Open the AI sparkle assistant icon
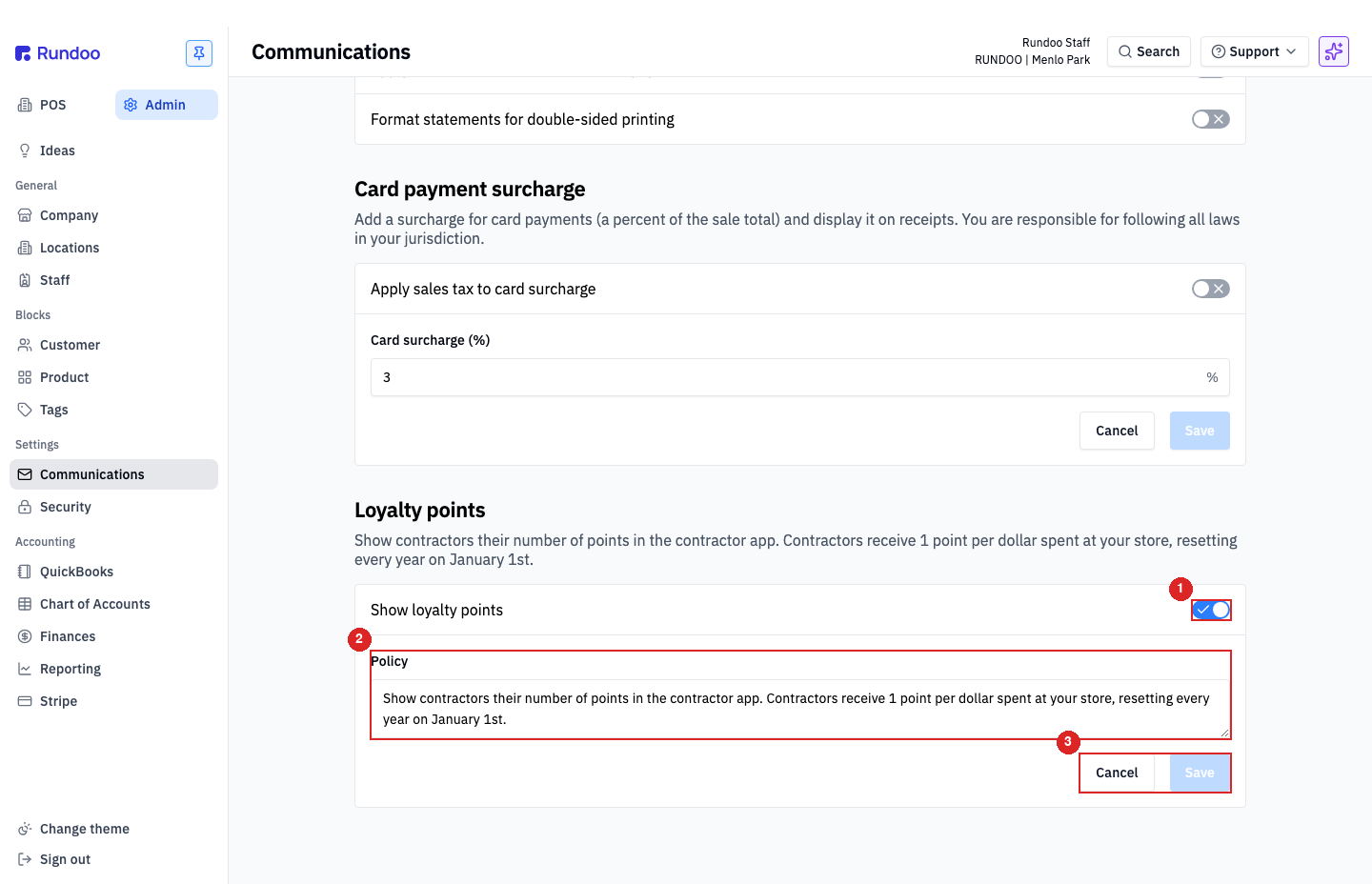 point(1334,51)
